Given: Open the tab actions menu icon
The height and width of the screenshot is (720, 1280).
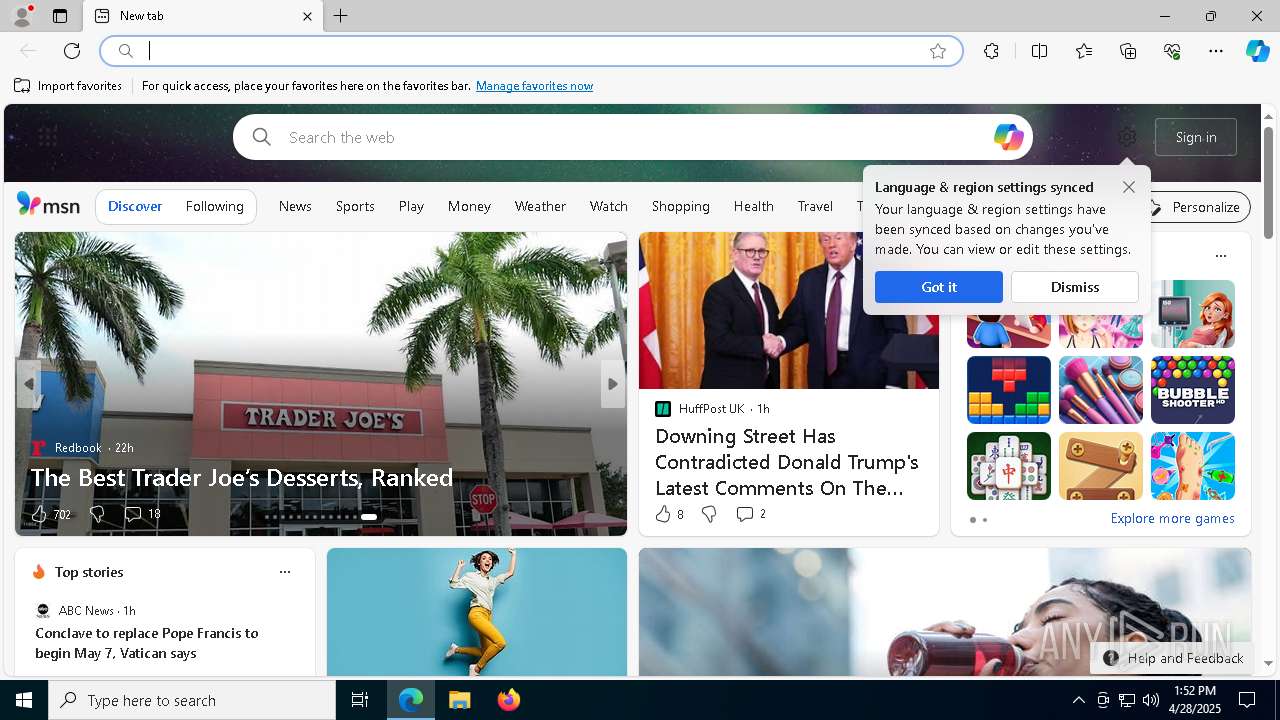Looking at the screenshot, I should (x=60, y=16).
